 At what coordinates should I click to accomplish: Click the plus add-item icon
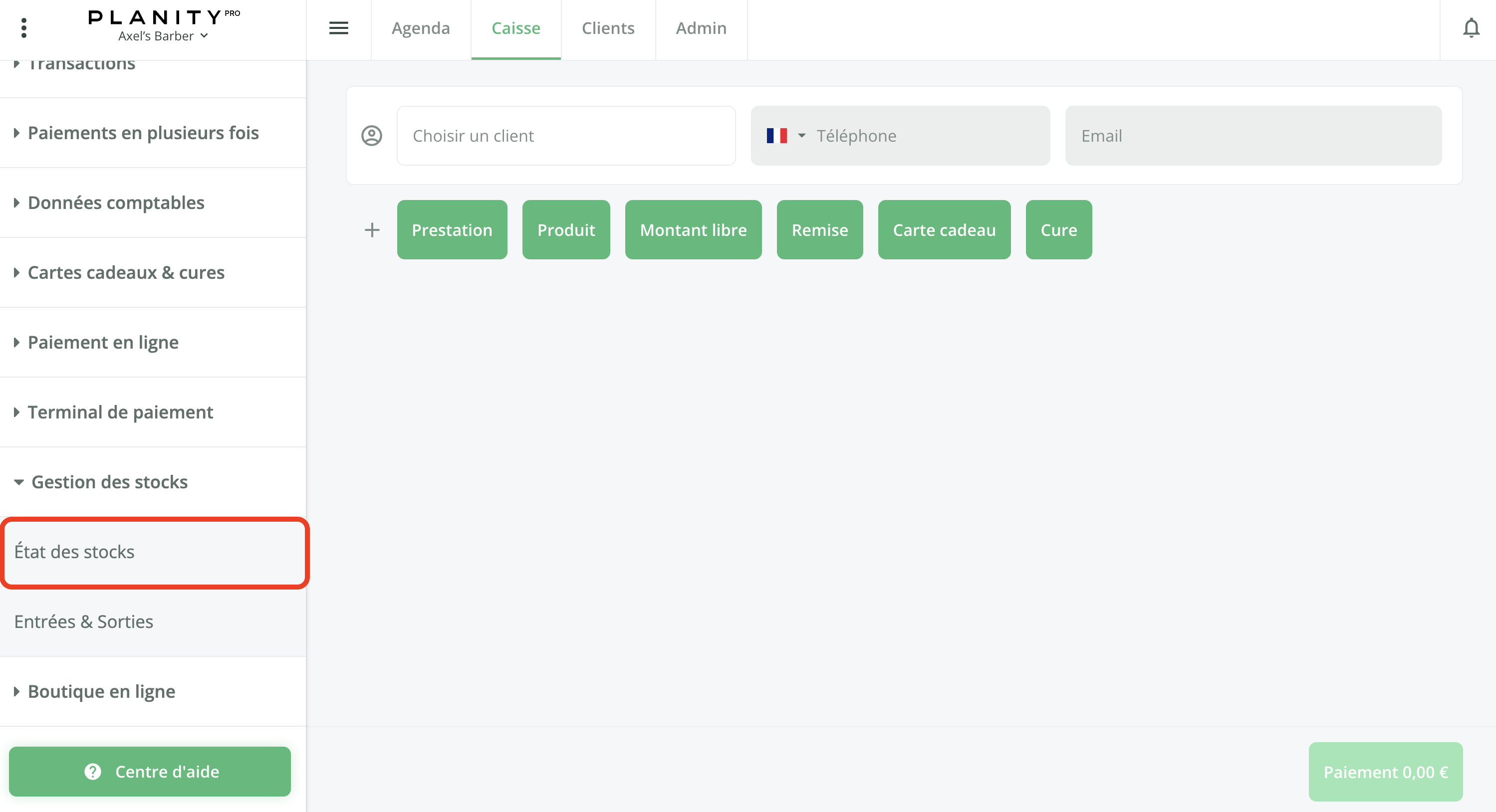372,230
